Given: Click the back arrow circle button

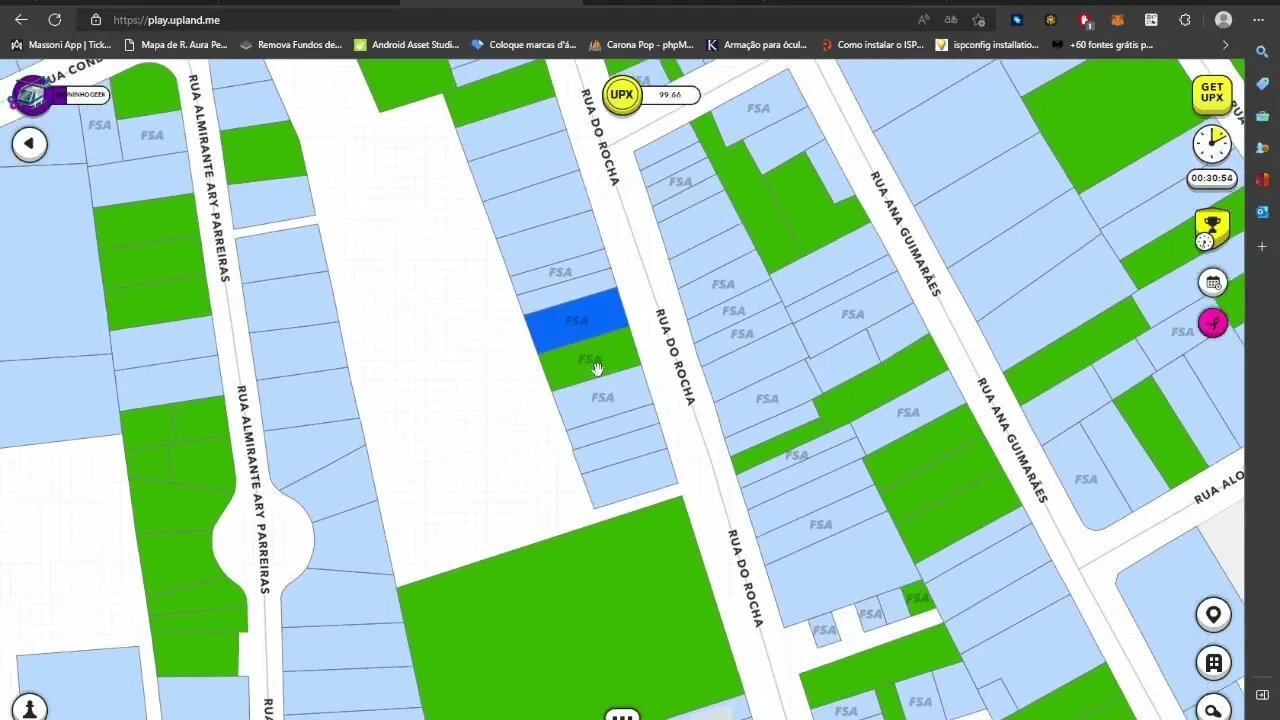Looking at the screenshot, I should [29, 144].
